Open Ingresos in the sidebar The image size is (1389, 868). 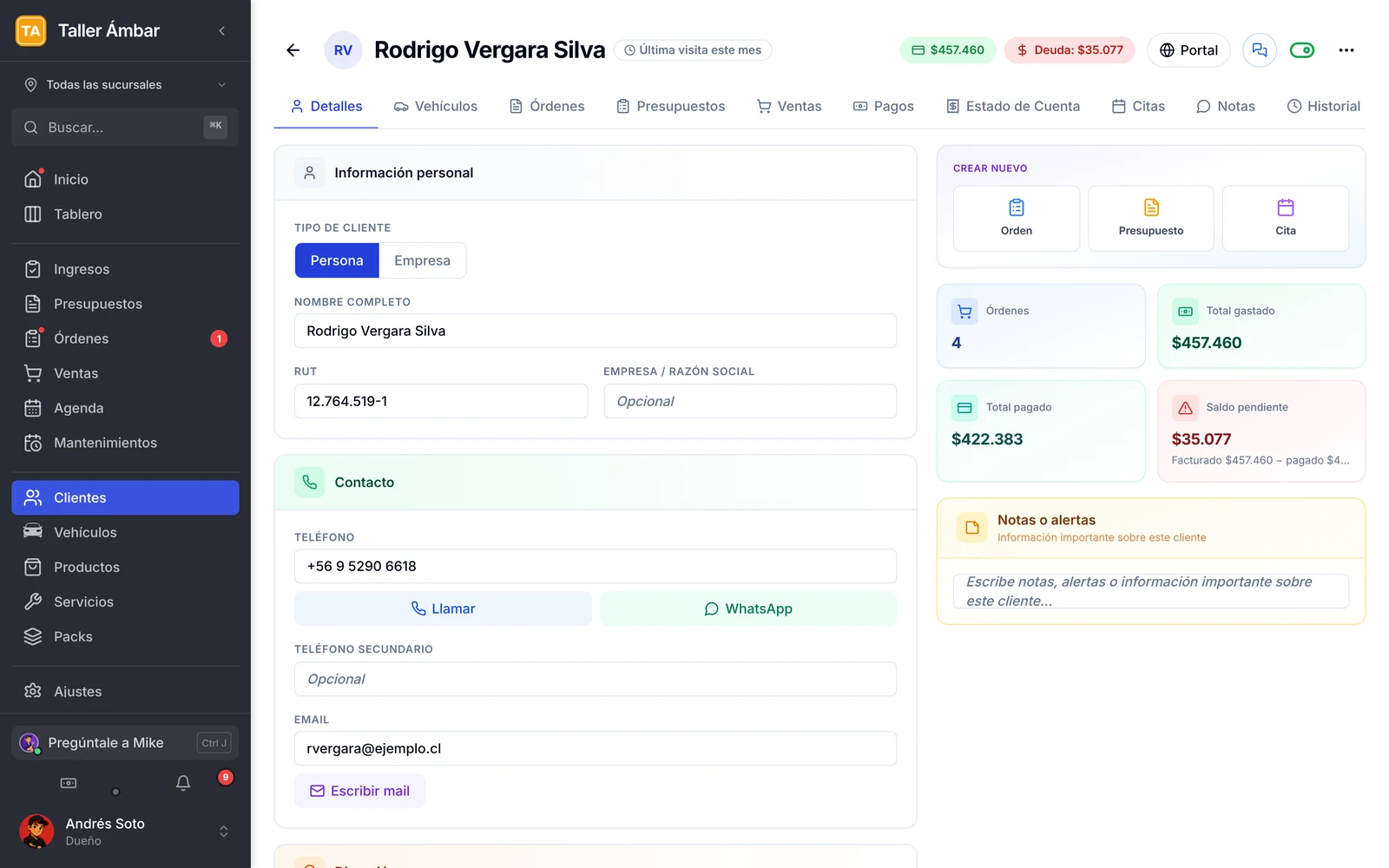(x=126, y=269)
